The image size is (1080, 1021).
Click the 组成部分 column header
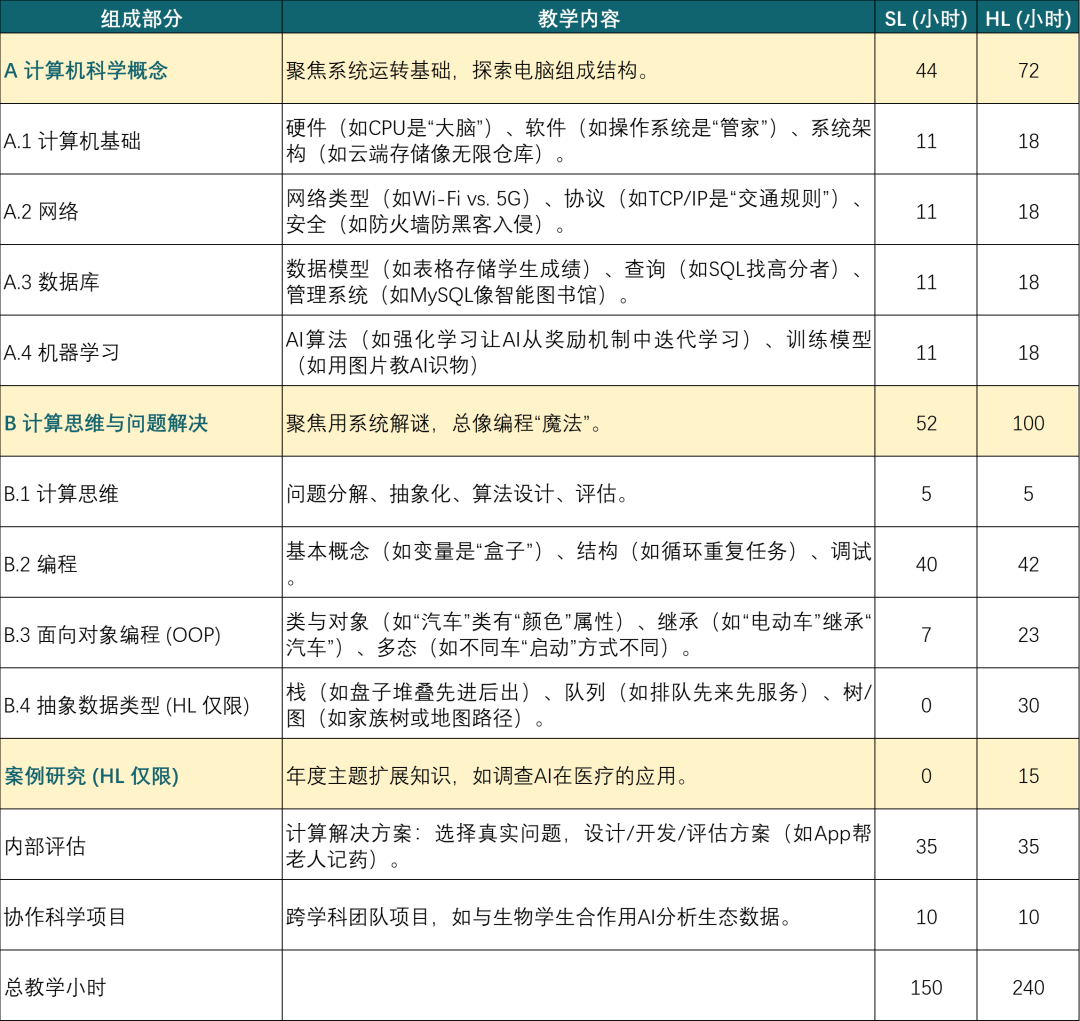(141, 19)
